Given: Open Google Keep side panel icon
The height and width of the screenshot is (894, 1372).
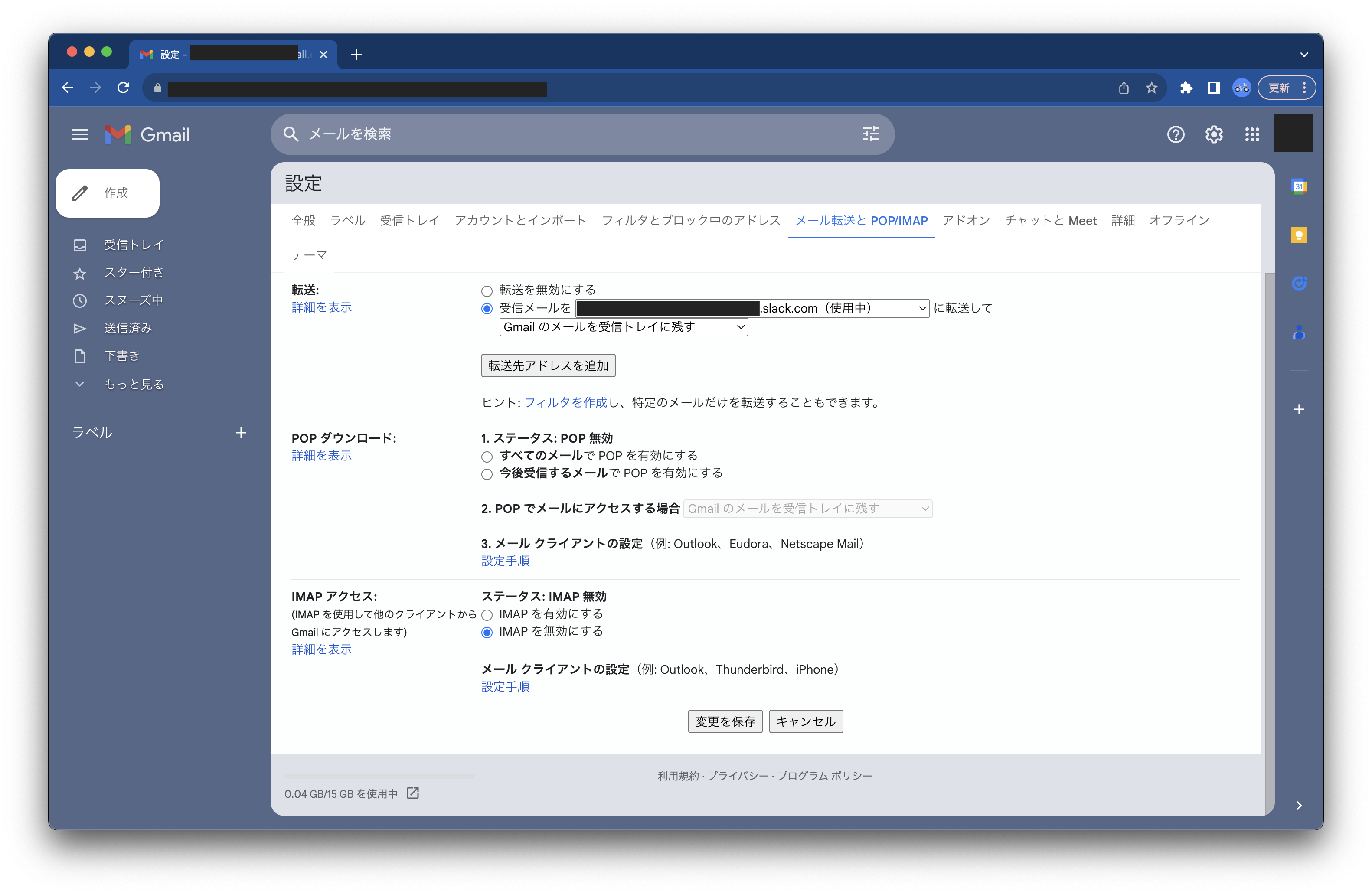Looking at the screenshot, I should (1298, 235).
